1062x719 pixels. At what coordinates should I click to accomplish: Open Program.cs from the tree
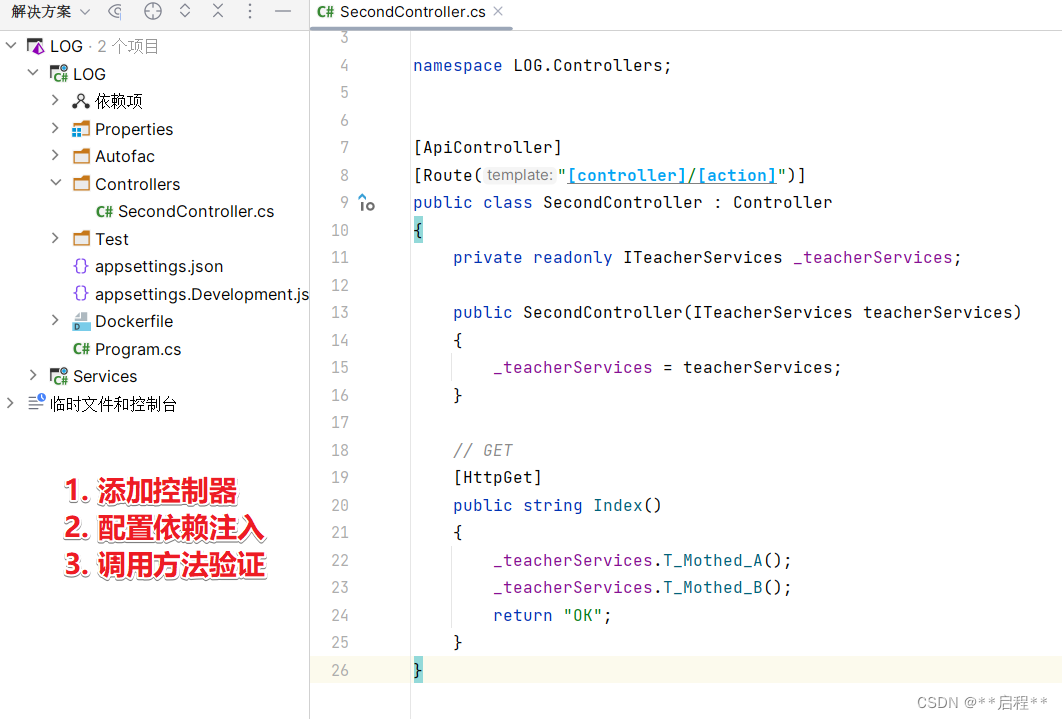point(138,349)
